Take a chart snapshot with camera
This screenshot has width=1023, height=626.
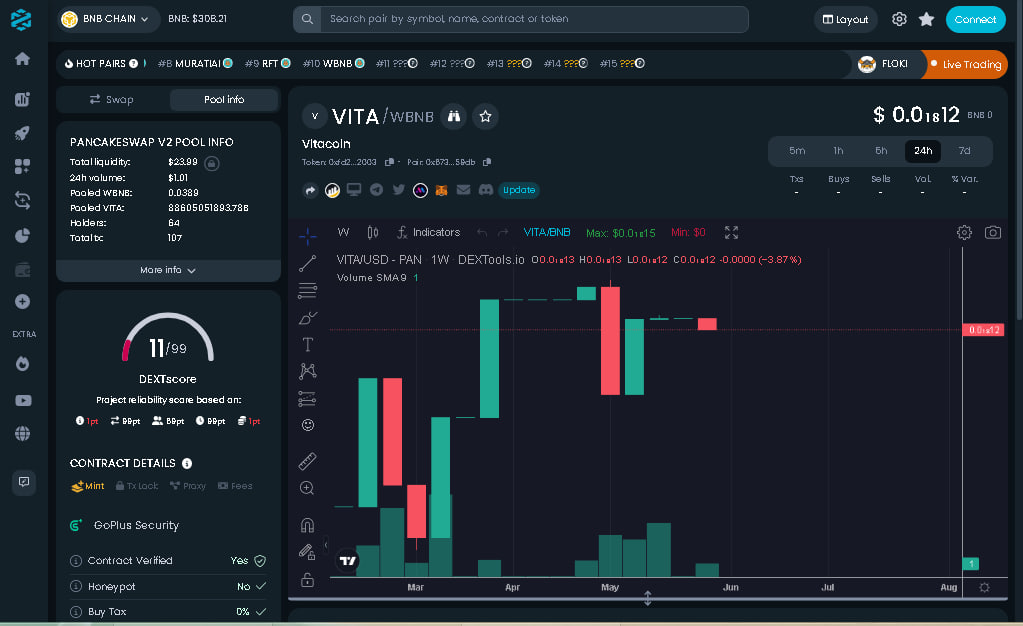coord(992,232)
